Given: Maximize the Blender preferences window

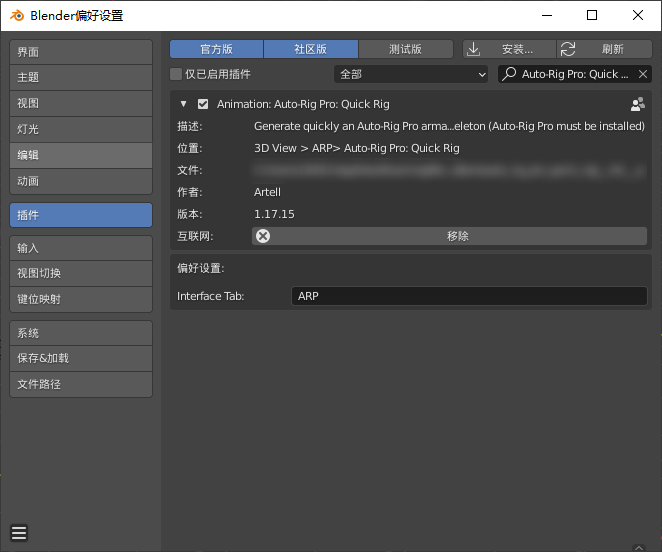Looking at the screenshot, I should [x=592, y=16].
